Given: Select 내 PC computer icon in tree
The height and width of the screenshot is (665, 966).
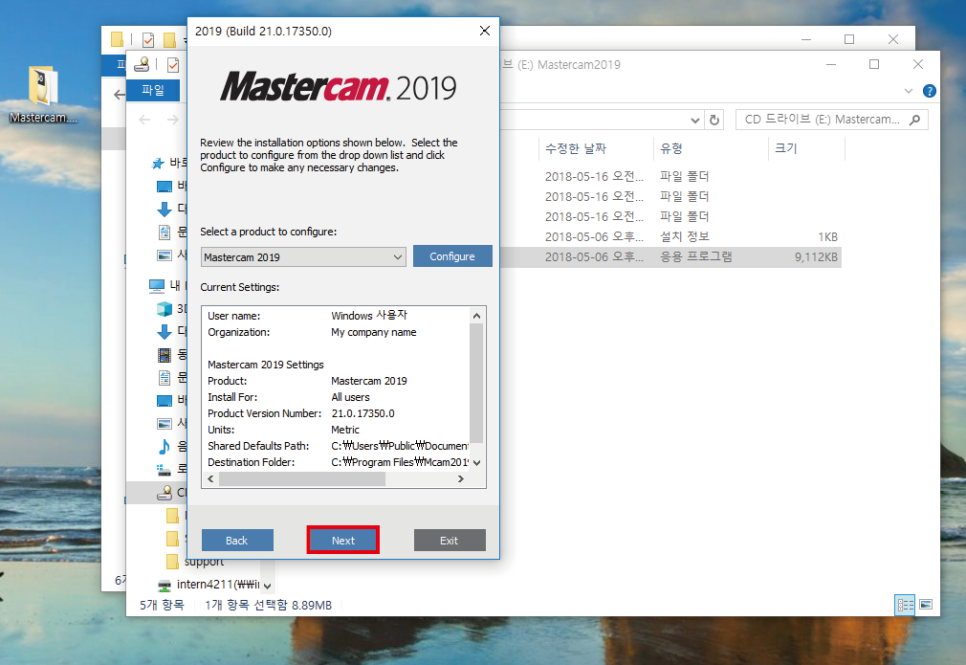Looking at the screenshot, I should [x=156, y=285].
